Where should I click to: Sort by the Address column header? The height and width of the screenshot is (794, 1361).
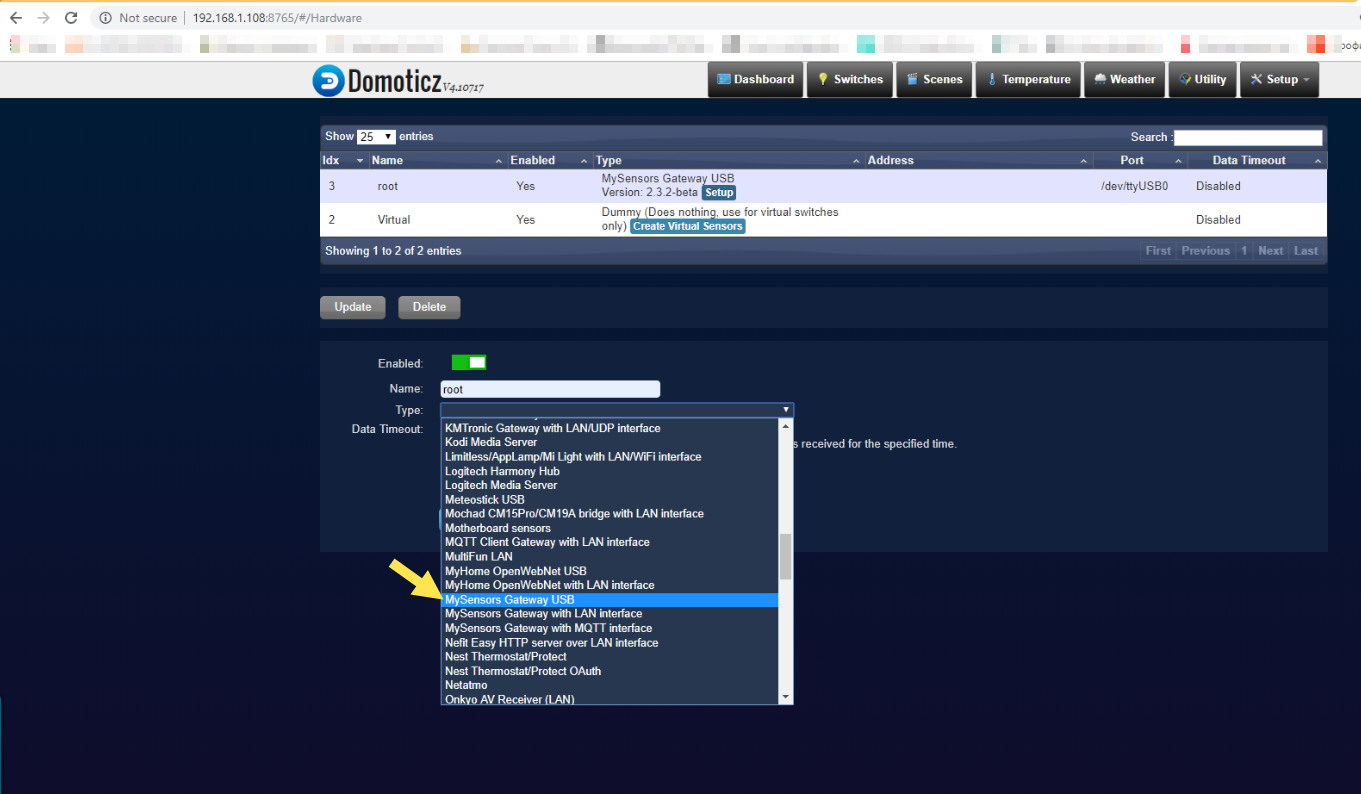(x=978, y=160)
